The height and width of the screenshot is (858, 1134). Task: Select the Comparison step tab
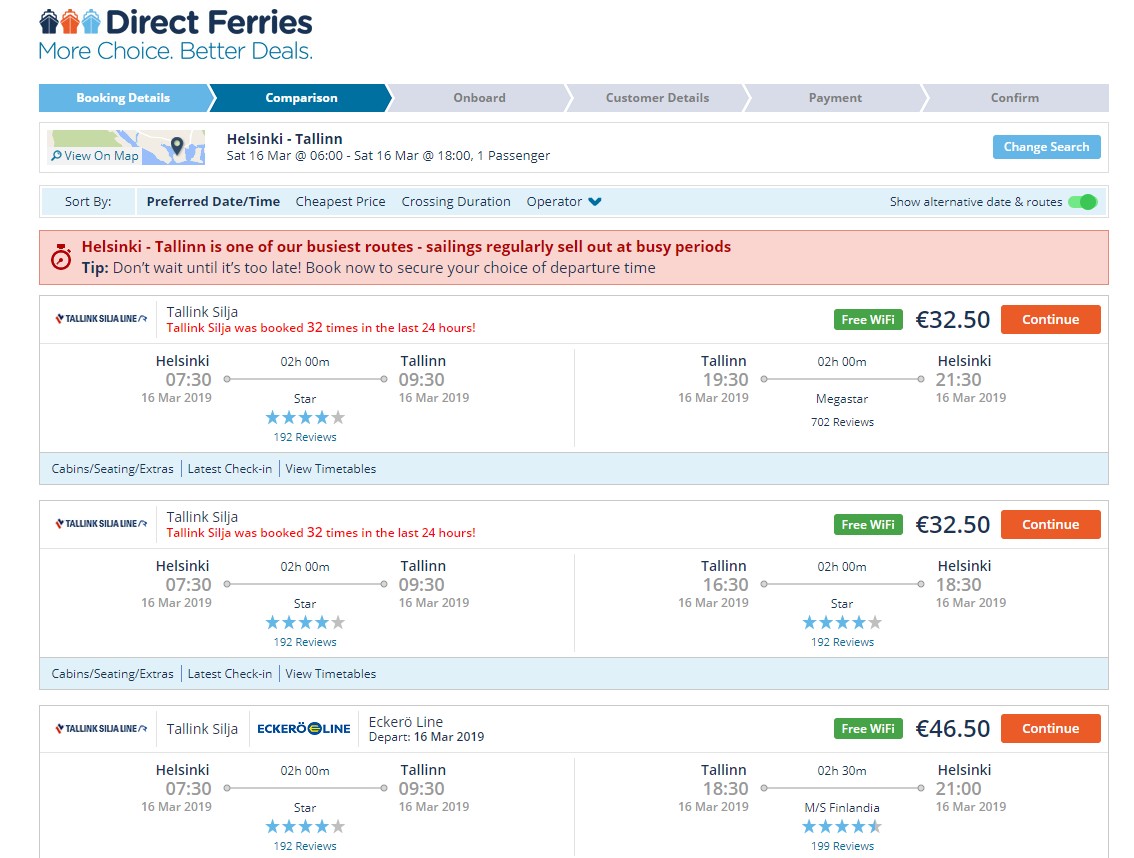click(x=301, y=98)
